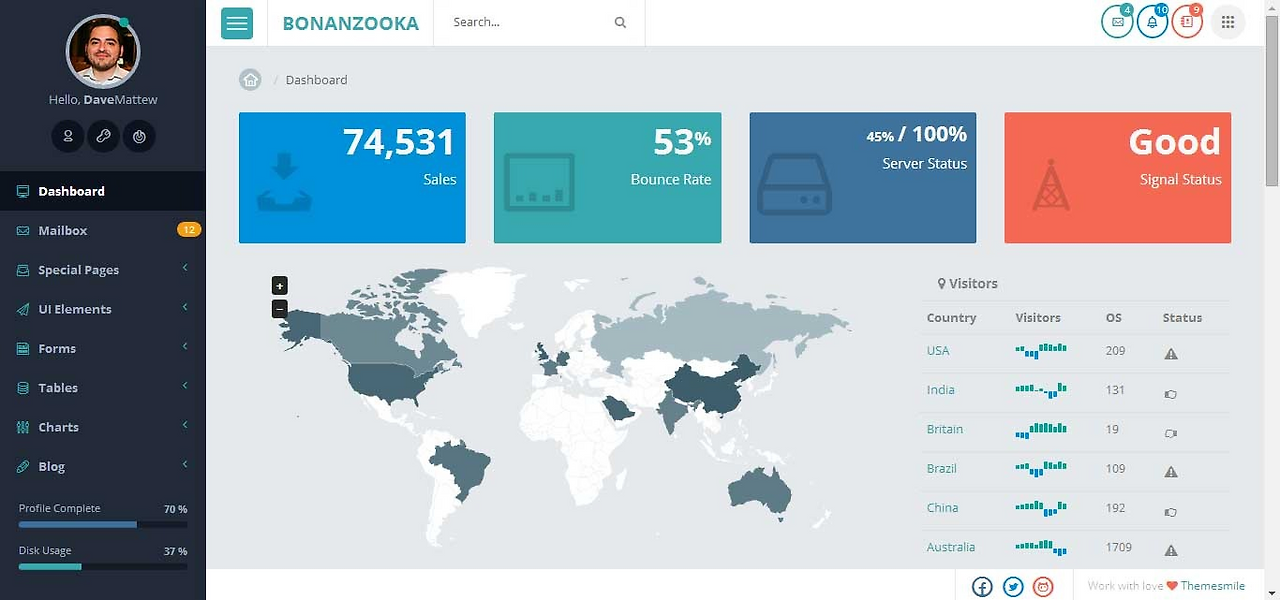Click the tower icon on Signal Status card
Viewport: 1280px width, 600px height.
[x=1050, y=185]
